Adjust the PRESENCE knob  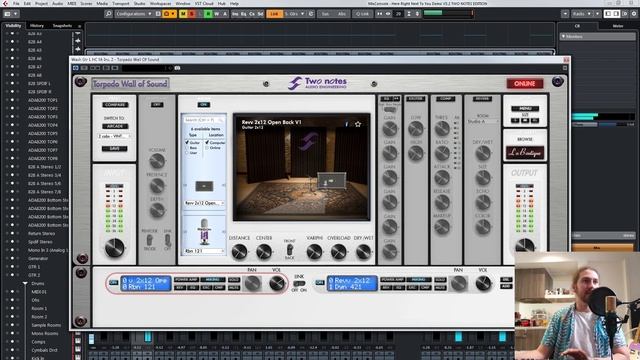(157, 186)
